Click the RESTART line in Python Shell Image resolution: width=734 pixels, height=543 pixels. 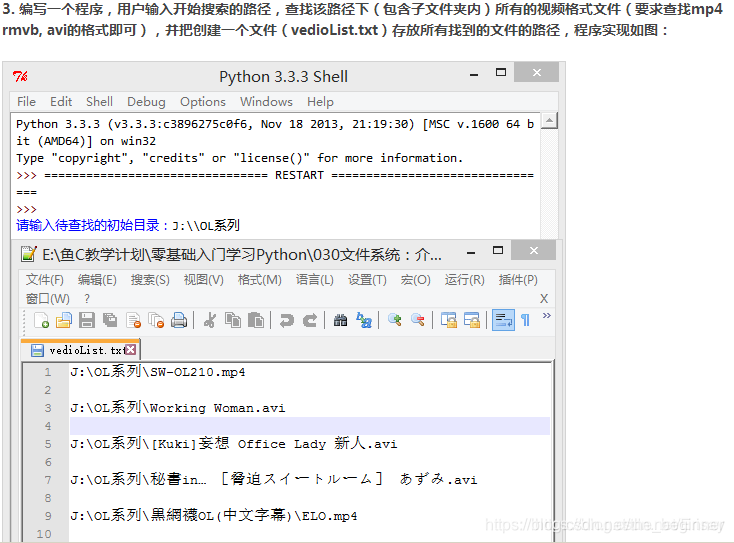tap(275, 176)
